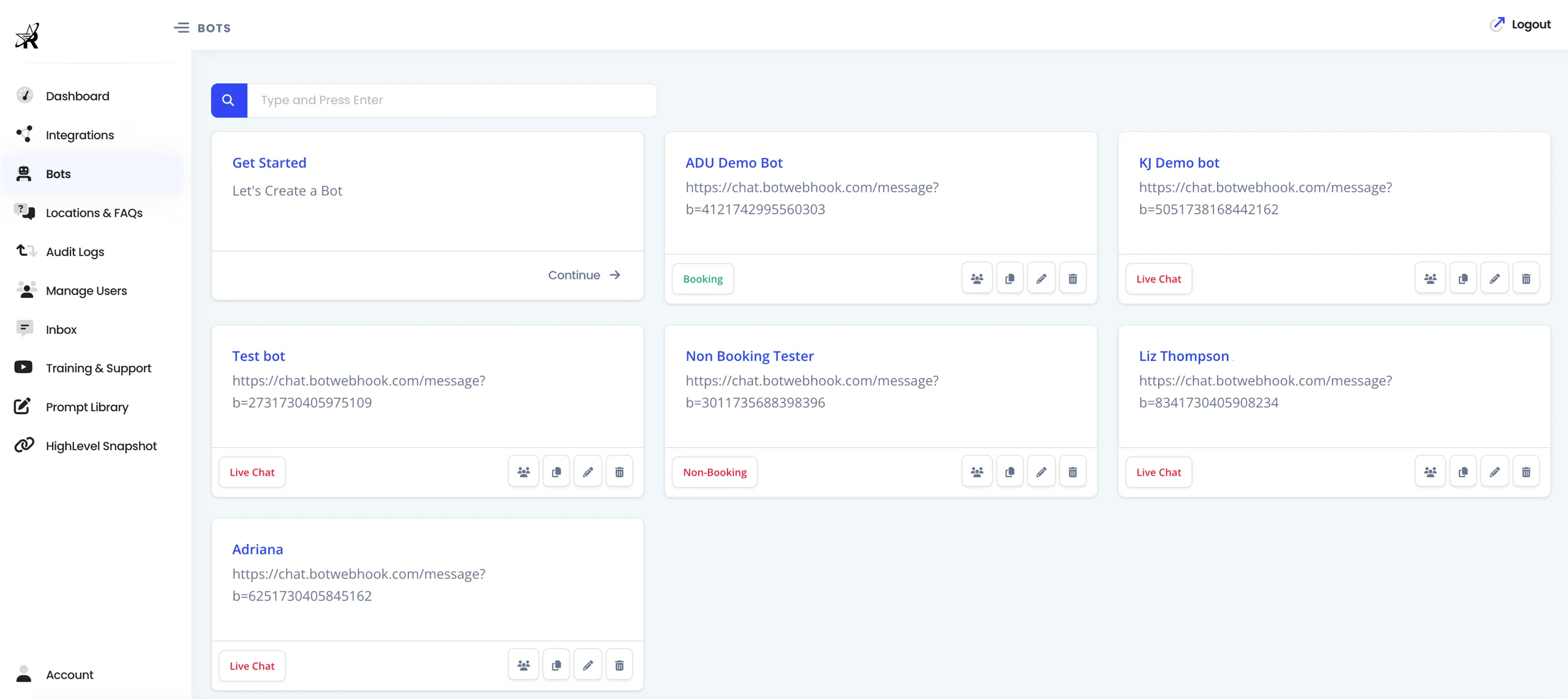Click Live Chat tag on Adriana card
The height and width of the screenshot is (699, 1568).
[x=252, y=665]
